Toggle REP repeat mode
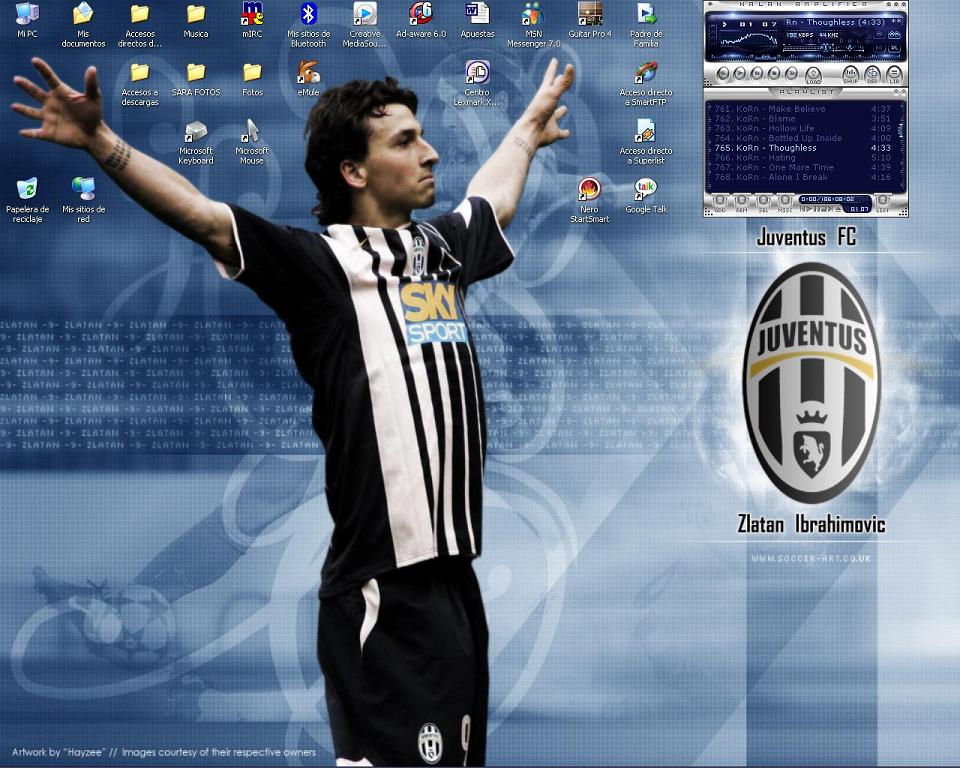This screenshot has width=960, height=768. click(872, 75)
